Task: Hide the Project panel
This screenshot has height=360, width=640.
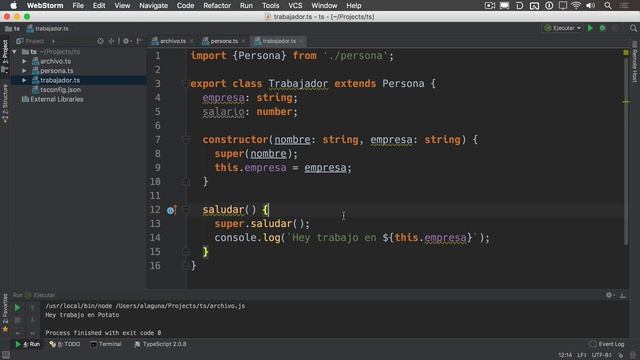Action: tap(139, 41)
